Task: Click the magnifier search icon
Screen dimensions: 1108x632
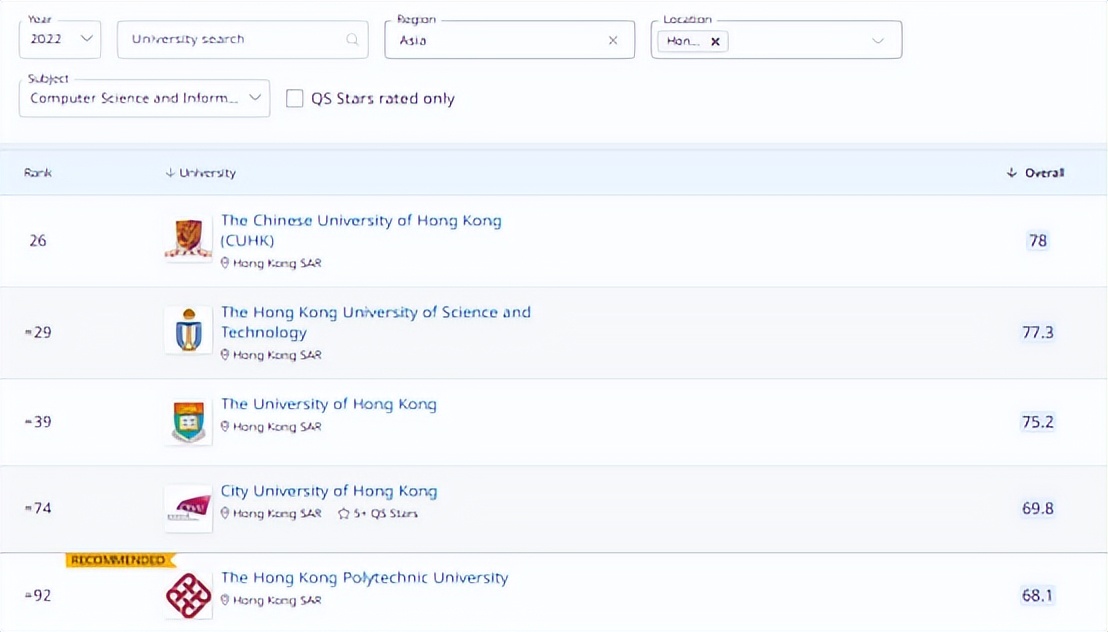Action: pos(352,40)
